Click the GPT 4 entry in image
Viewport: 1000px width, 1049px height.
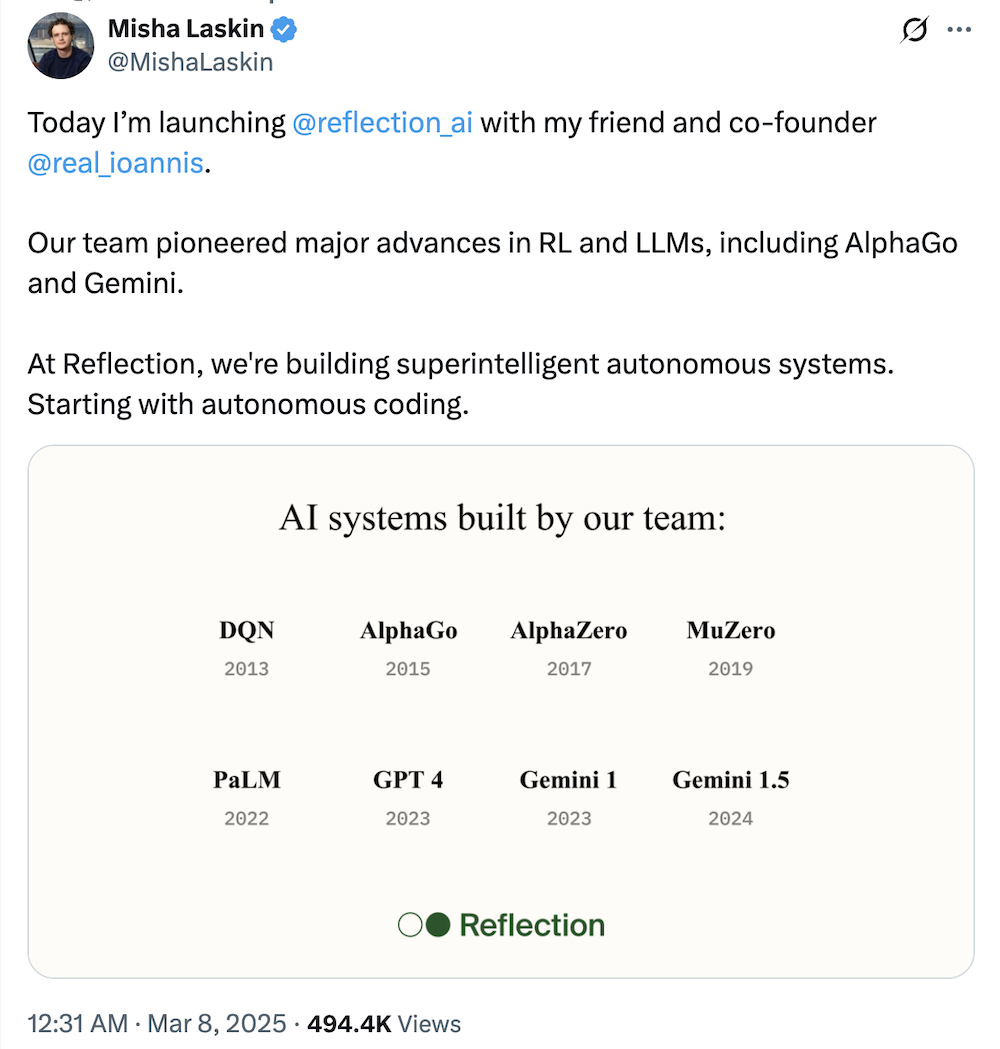tap(408, 797)
